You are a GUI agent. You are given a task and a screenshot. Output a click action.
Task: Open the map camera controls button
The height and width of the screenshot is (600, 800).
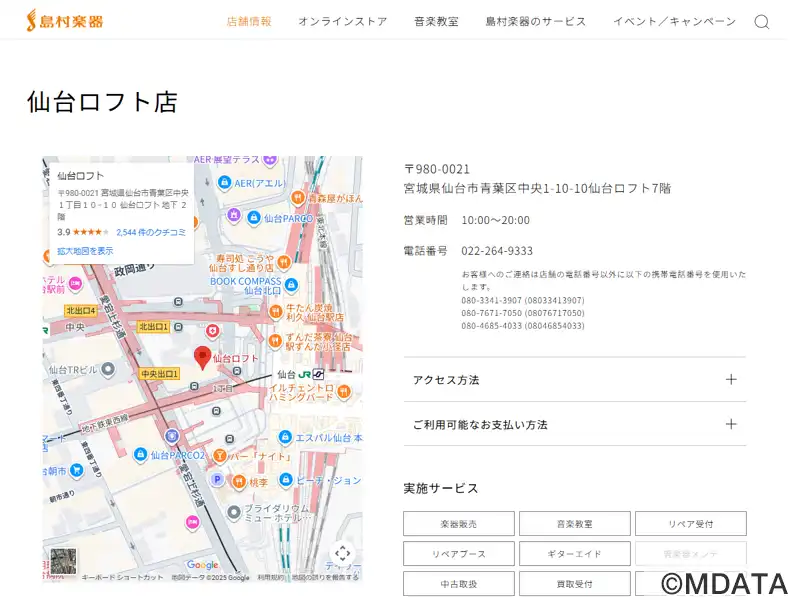(x=342, y=553)
